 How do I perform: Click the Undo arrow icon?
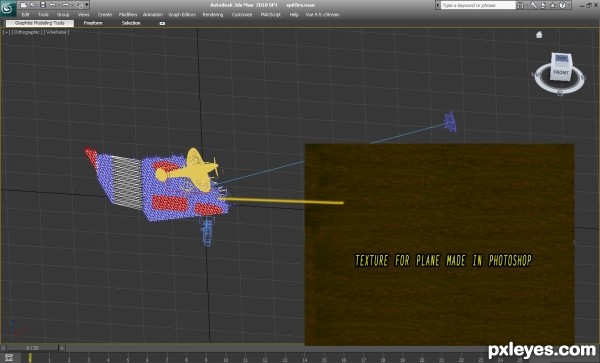point(53,5)
